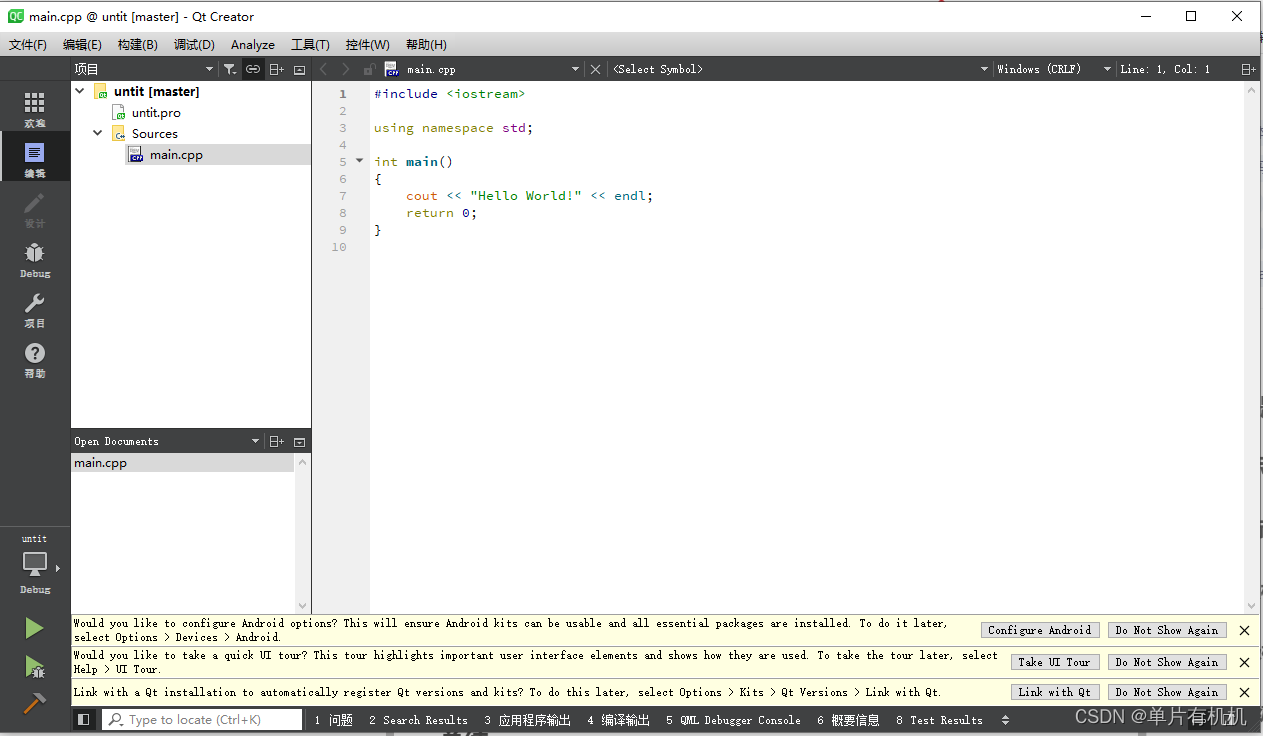Screen dimensions: 1263x736
Task: Dismiss the Link with Qt info bar
Action: pyautogui.click(x=1244, y=692)
